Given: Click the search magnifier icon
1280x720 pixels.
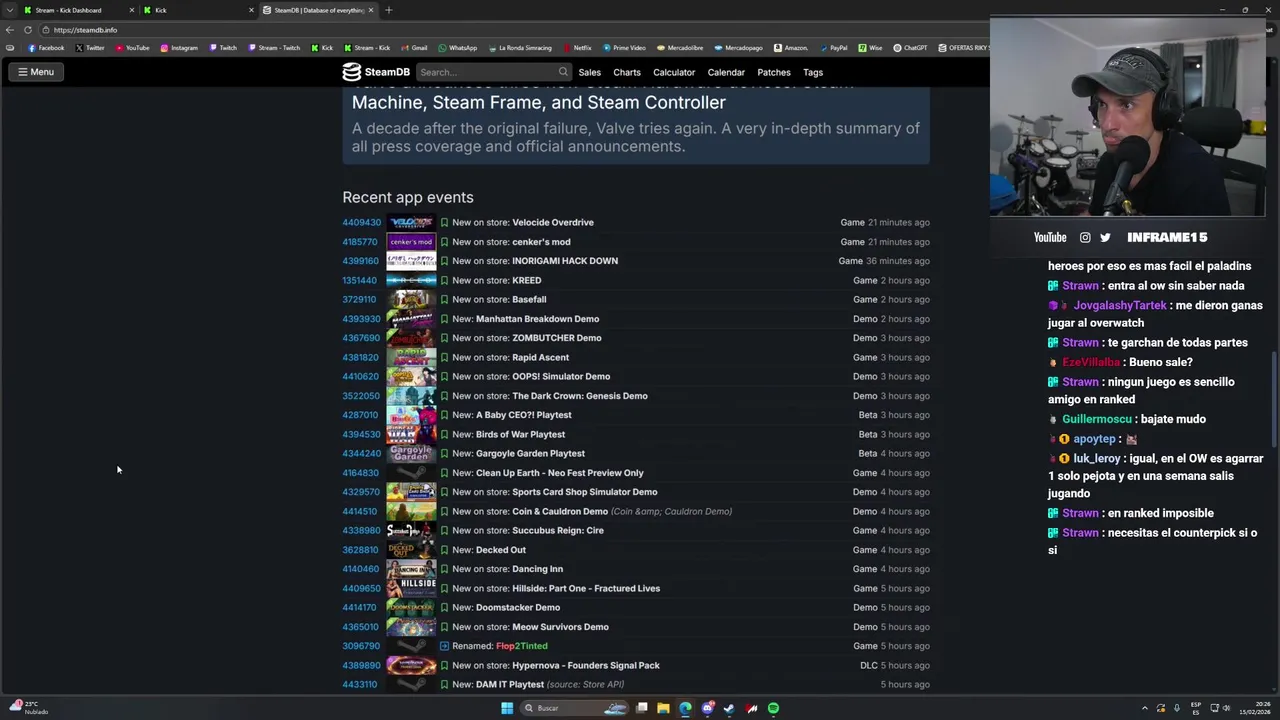Looking at the screenshot, I should coord(563,72).
